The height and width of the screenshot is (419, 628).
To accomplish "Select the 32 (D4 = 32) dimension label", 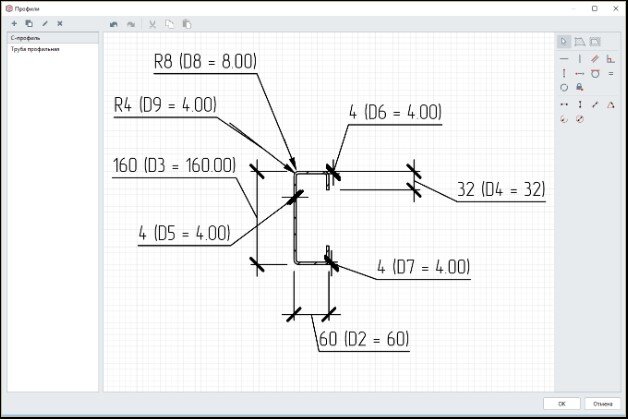I will (501, 189).
